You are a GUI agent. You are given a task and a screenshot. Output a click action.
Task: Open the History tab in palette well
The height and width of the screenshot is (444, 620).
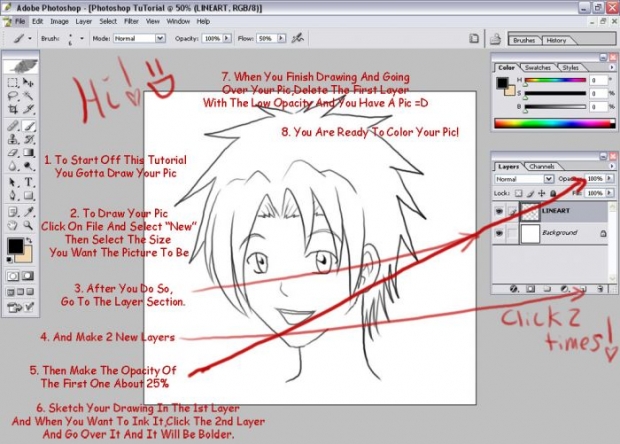pyautogui.click(x=556, y=40)
